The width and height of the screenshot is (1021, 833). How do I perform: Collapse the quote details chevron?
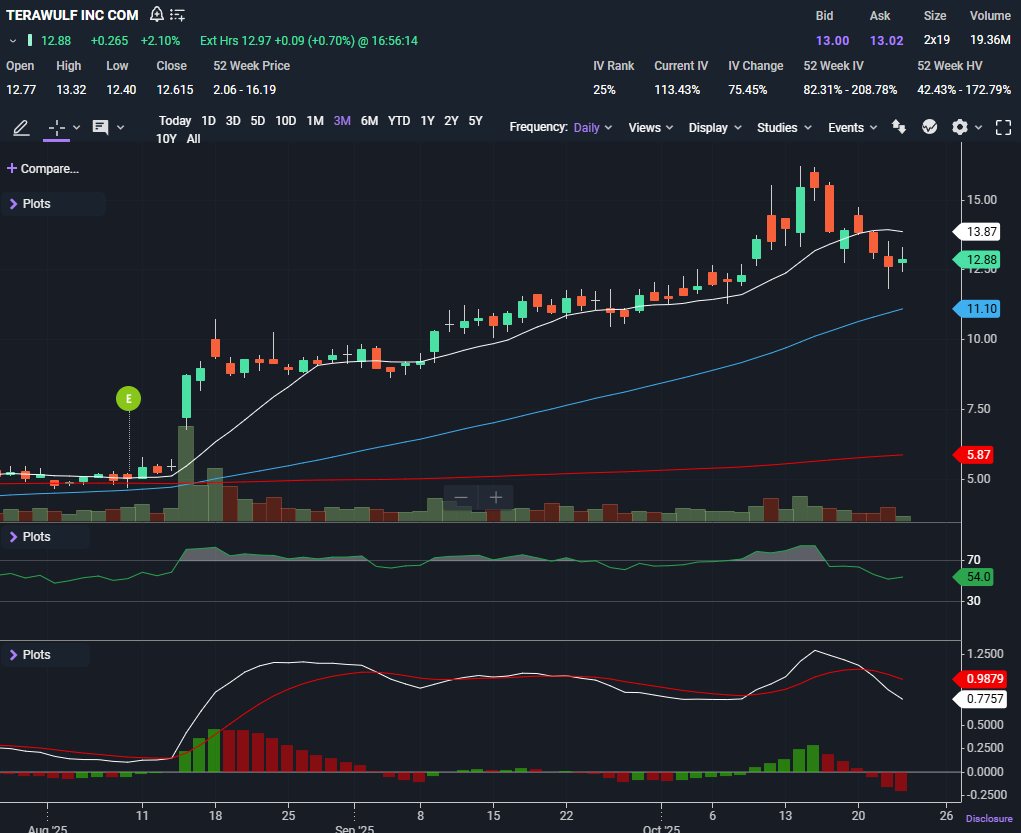point(12,41)
